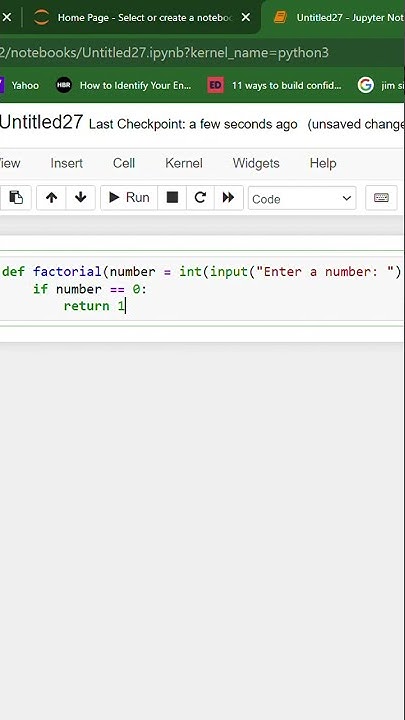Move selected cell up with the arrow
405x720 pixels.
pyautogui.click(x=51, y=198)
